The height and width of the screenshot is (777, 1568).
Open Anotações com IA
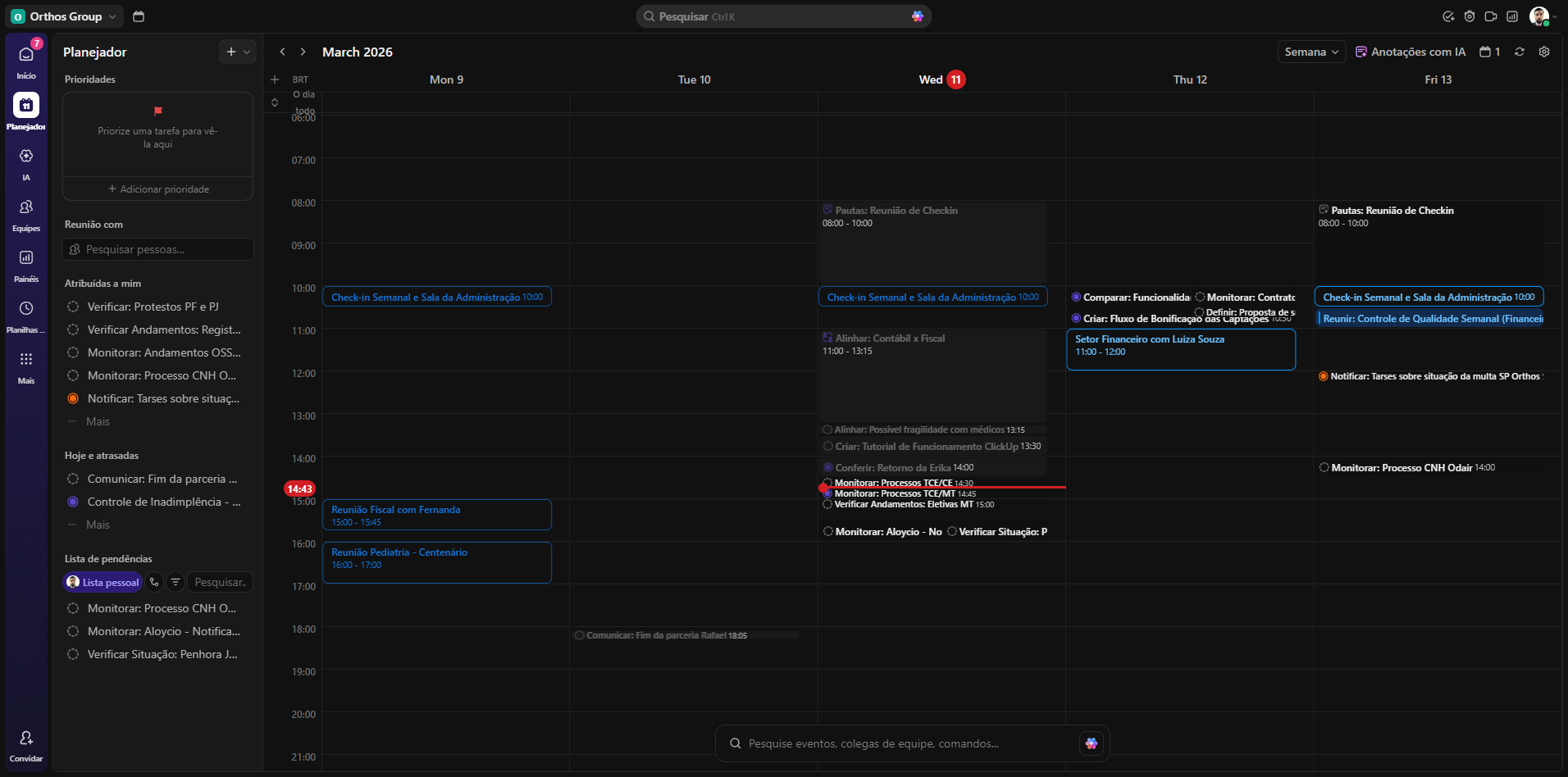1411,52
